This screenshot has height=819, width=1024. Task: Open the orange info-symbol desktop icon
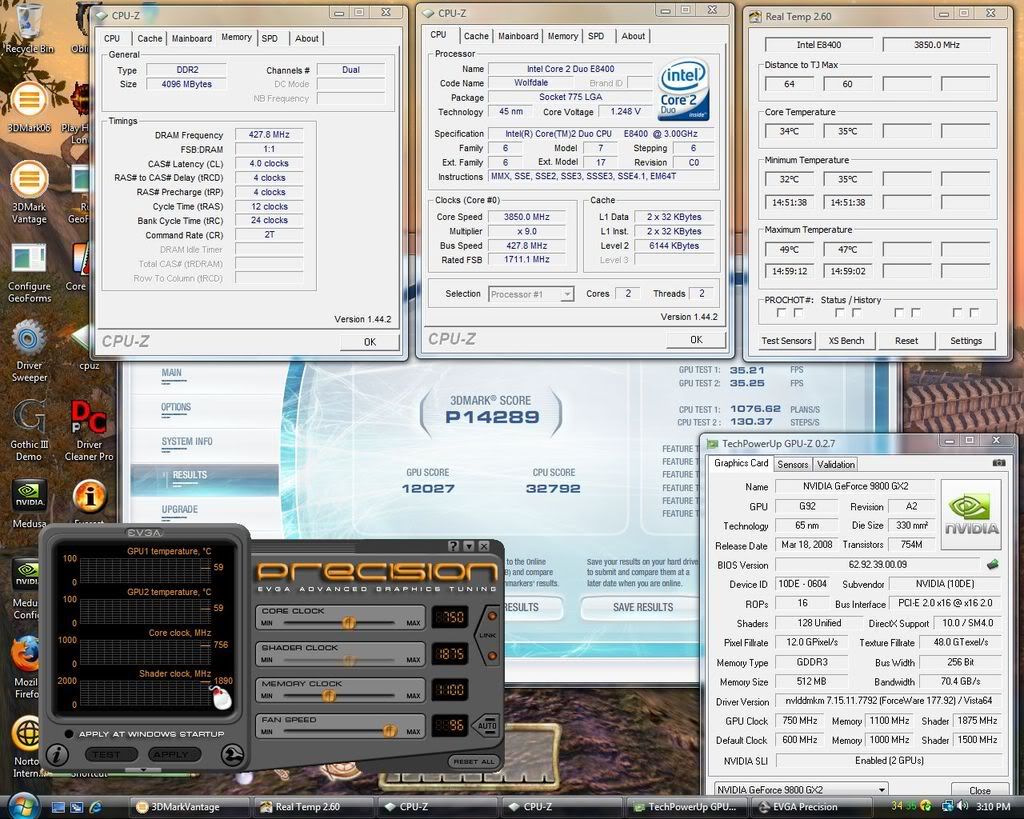(x=89, y=496)
